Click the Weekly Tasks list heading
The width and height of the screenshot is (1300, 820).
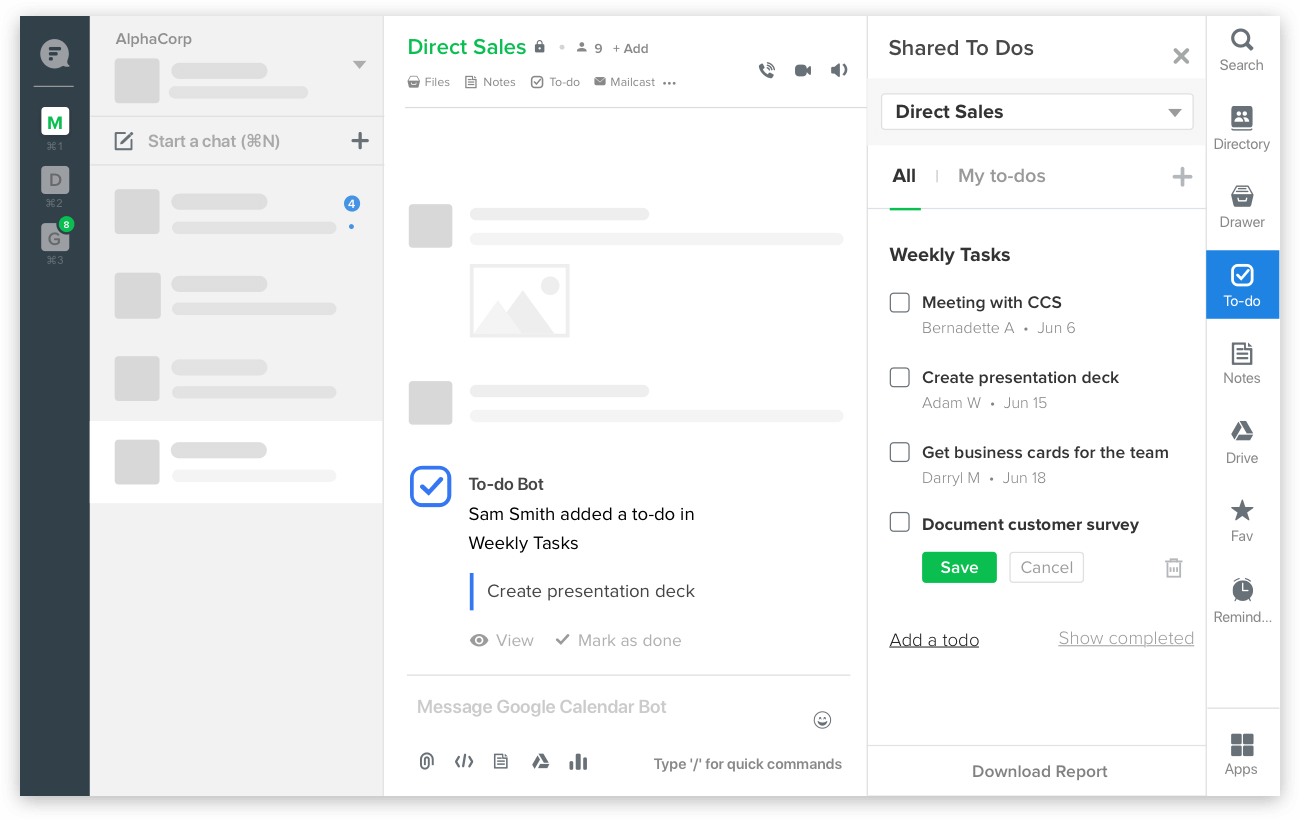click(x=950, y=255)
